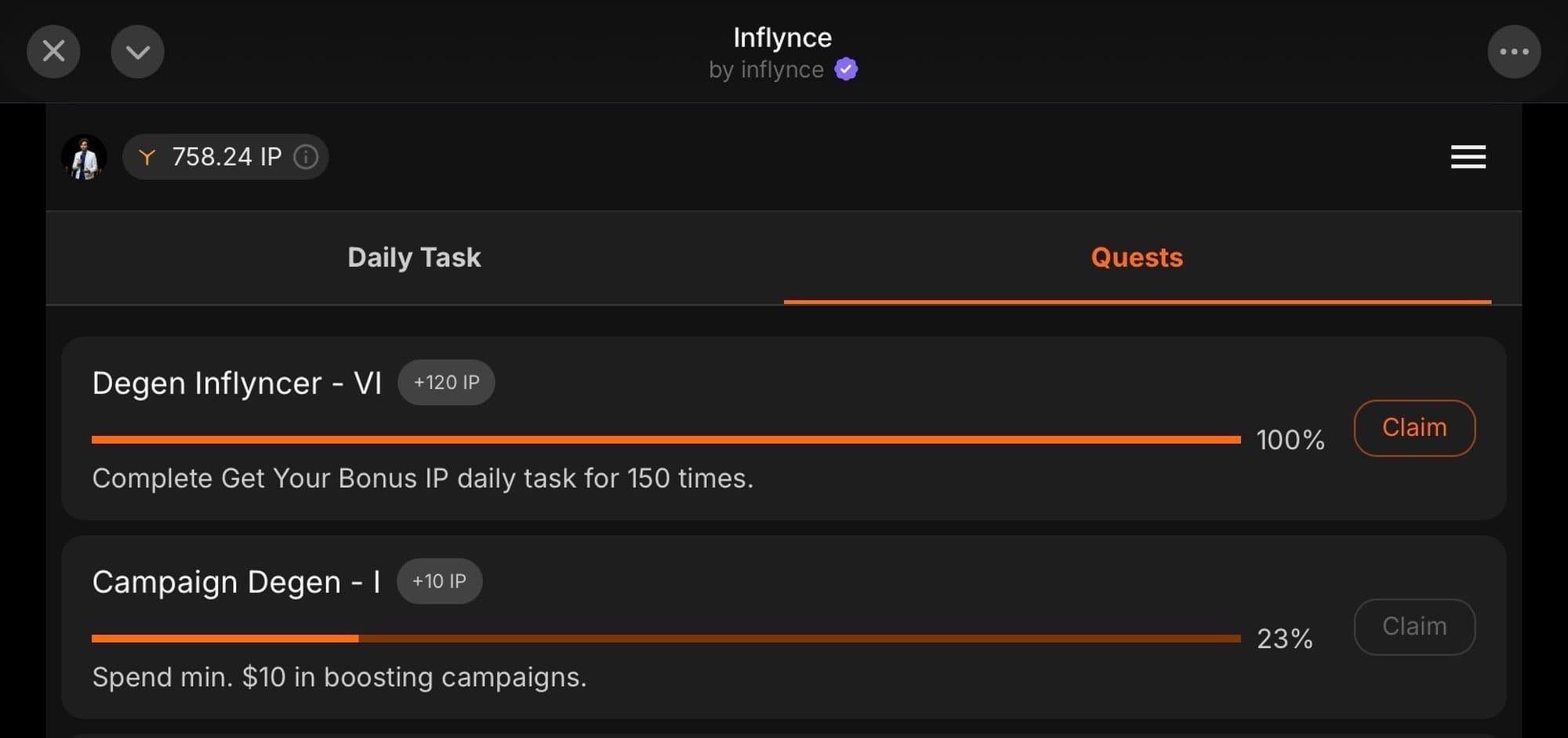Switch to the Daily Task tab
This screenshot has height=738, width=1568.
point(414,257)
